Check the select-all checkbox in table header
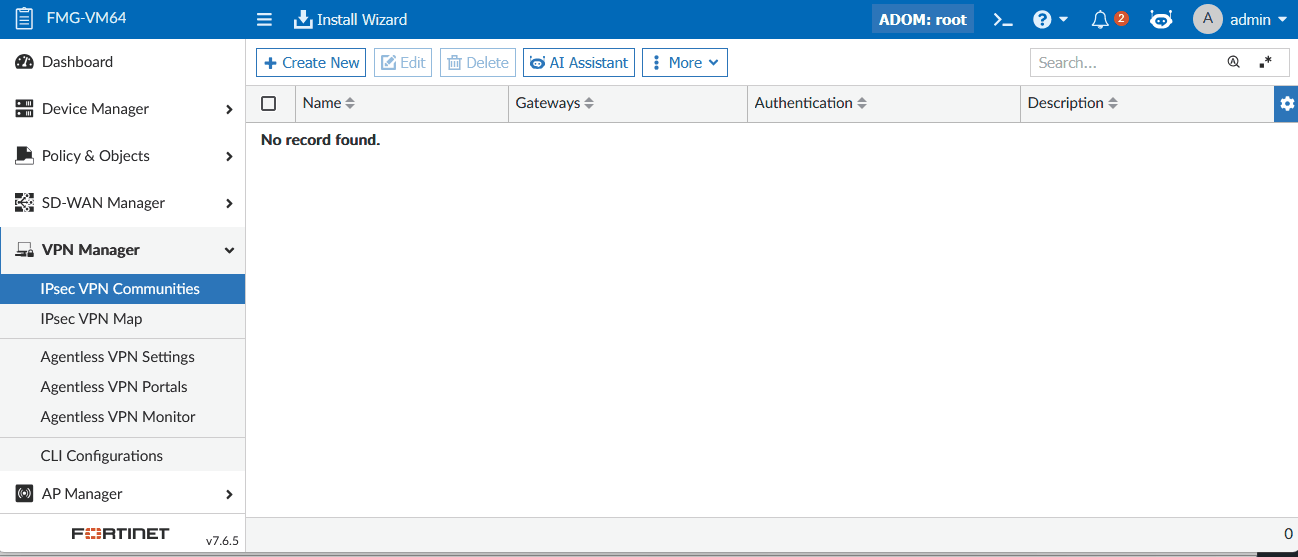 [x=268, y=103]
